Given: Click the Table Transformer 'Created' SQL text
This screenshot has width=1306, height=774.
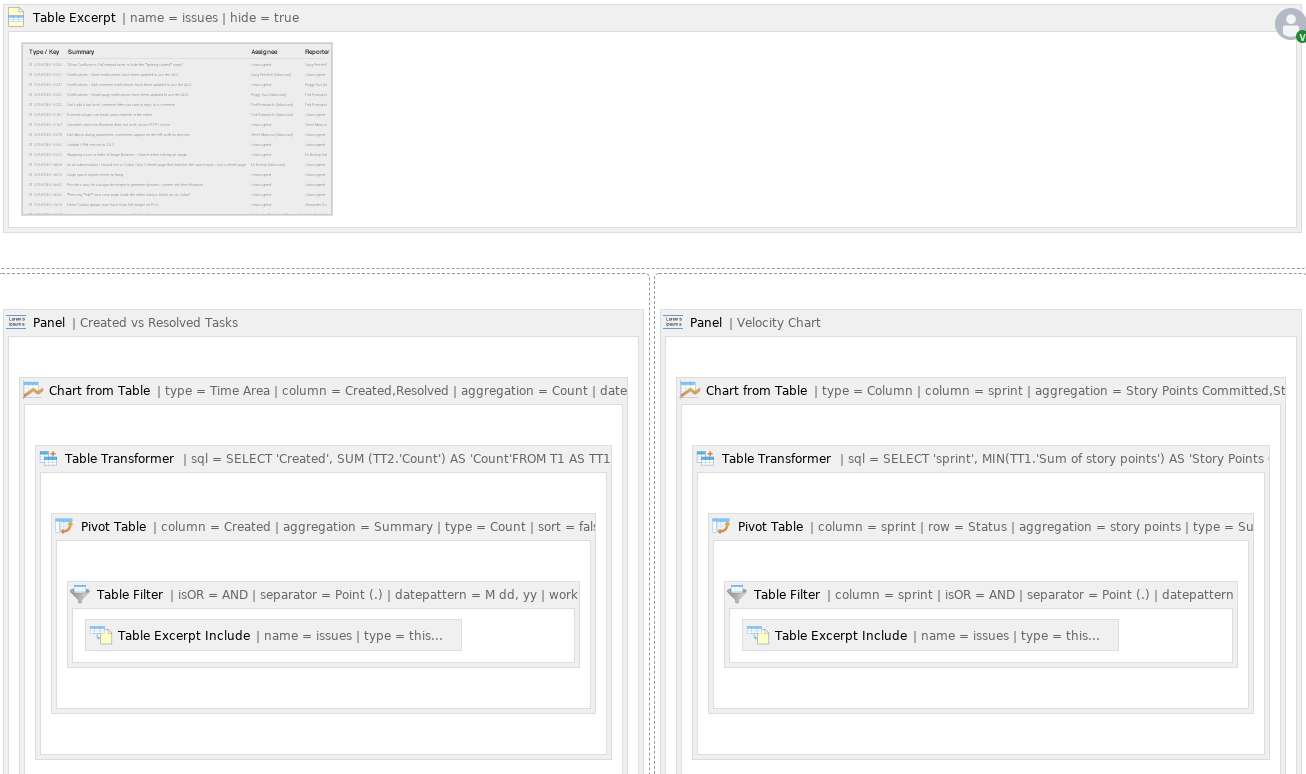Looking at the screenshot, I should tap(396, 459).
